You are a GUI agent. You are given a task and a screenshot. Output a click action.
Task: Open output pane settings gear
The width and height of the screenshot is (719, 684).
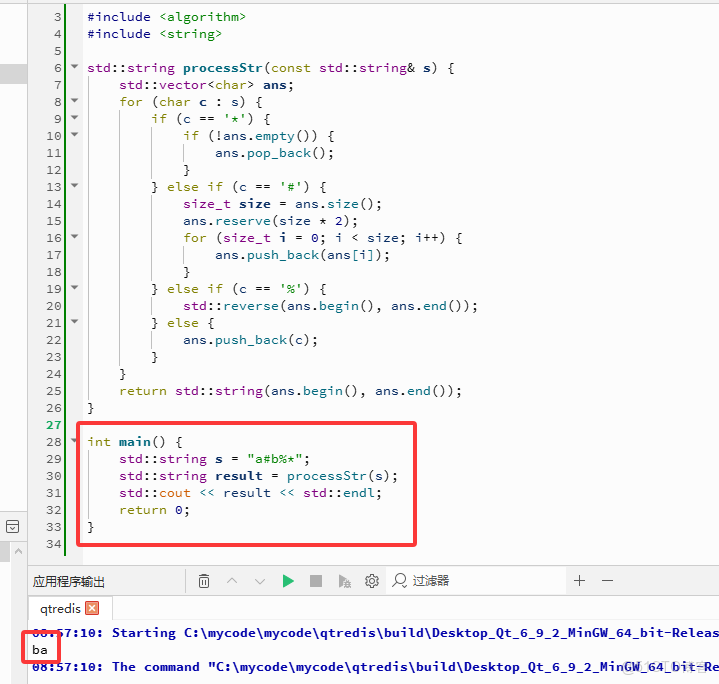point(372,581)
